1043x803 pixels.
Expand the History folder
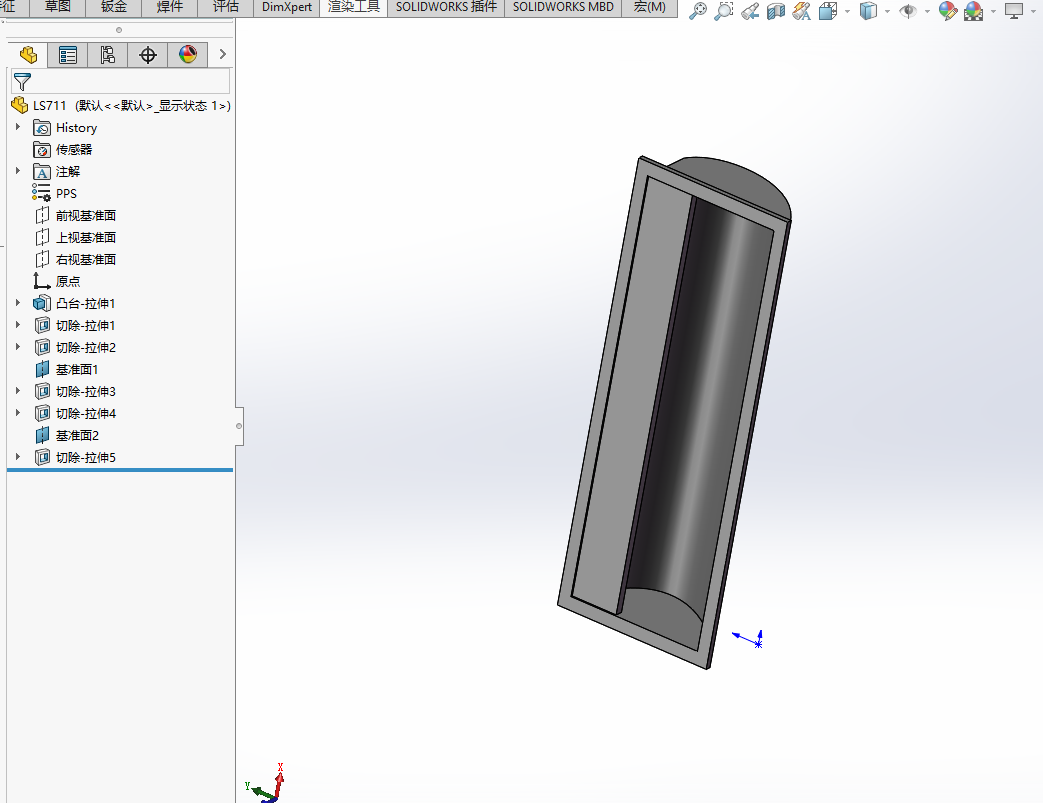point(18,127)
